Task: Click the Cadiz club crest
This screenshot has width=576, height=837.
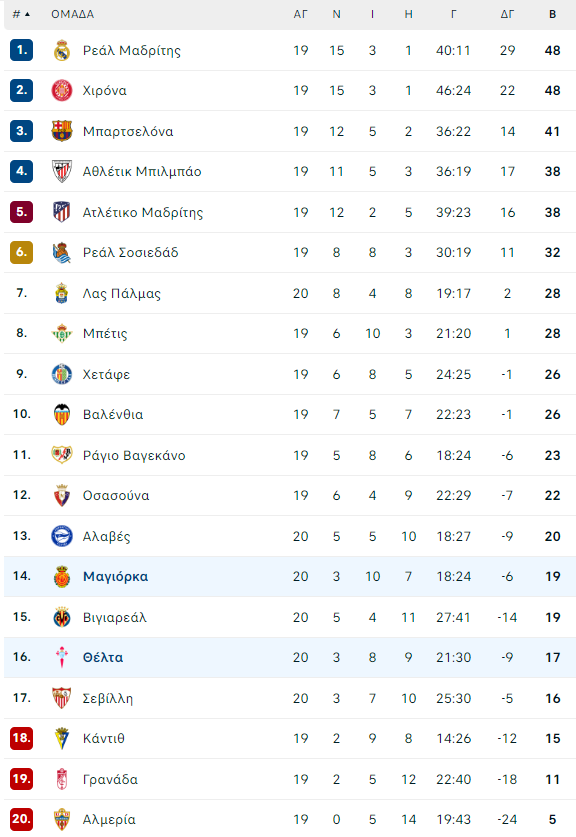Action: (x=61, y=738)
